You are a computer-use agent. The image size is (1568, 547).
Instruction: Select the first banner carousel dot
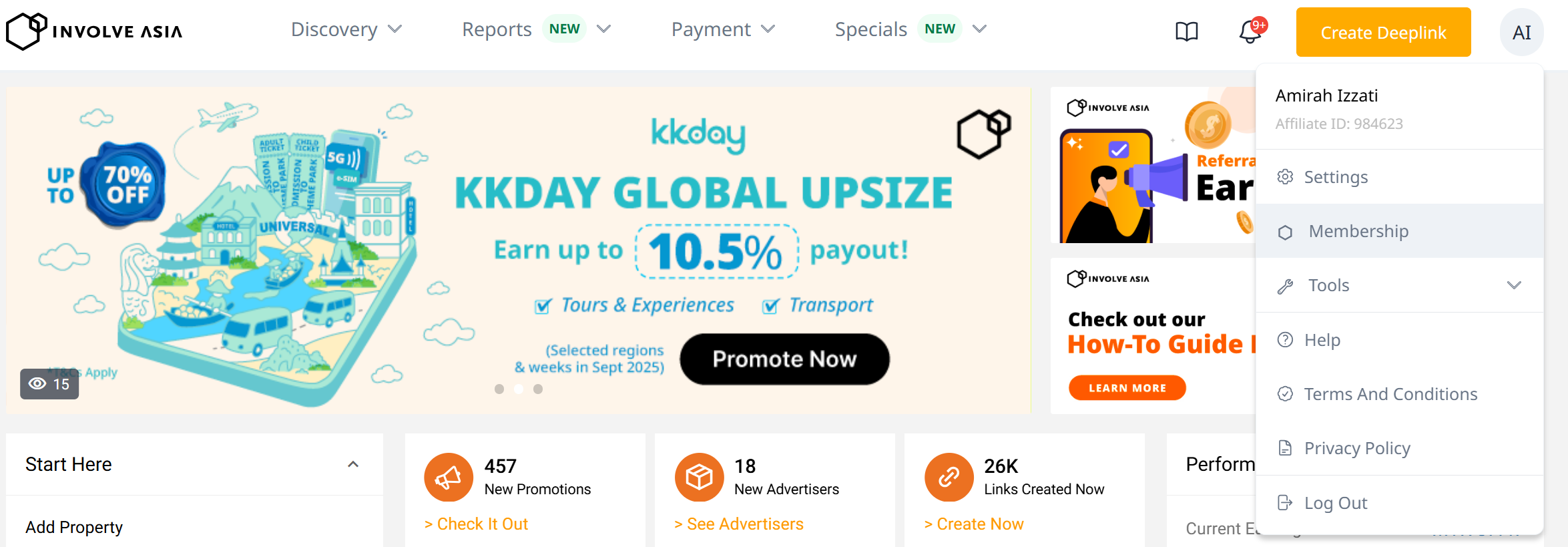pyautogui.click(x=499, y=389)
